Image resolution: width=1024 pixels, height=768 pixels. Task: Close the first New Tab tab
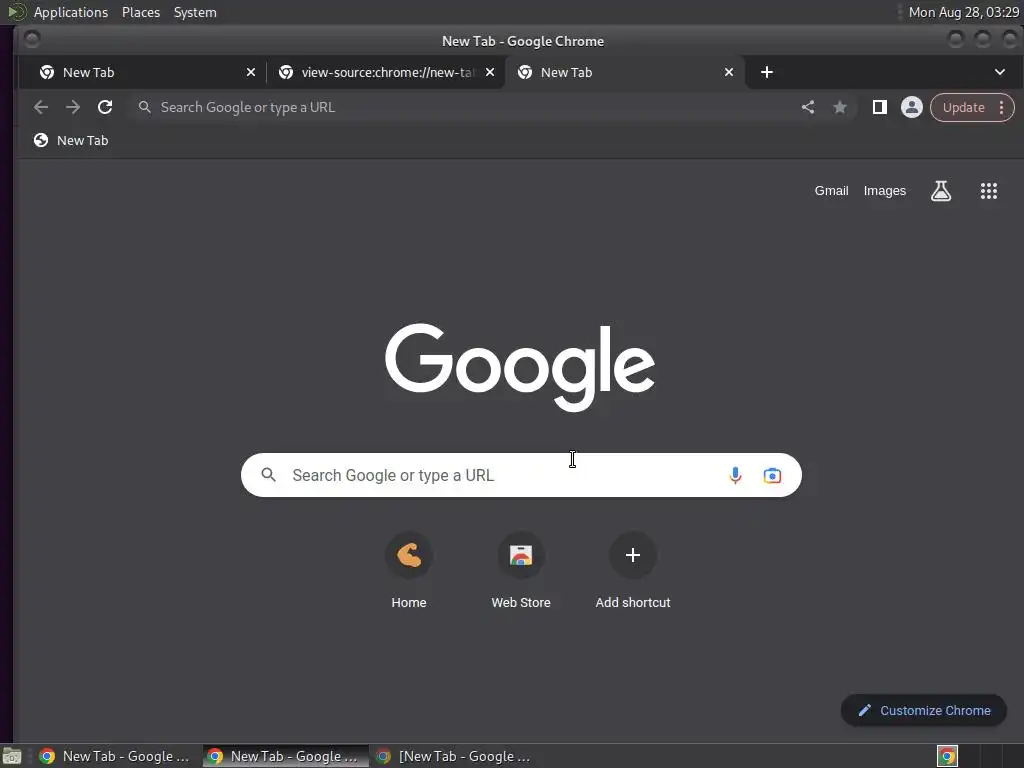[251, 72]
